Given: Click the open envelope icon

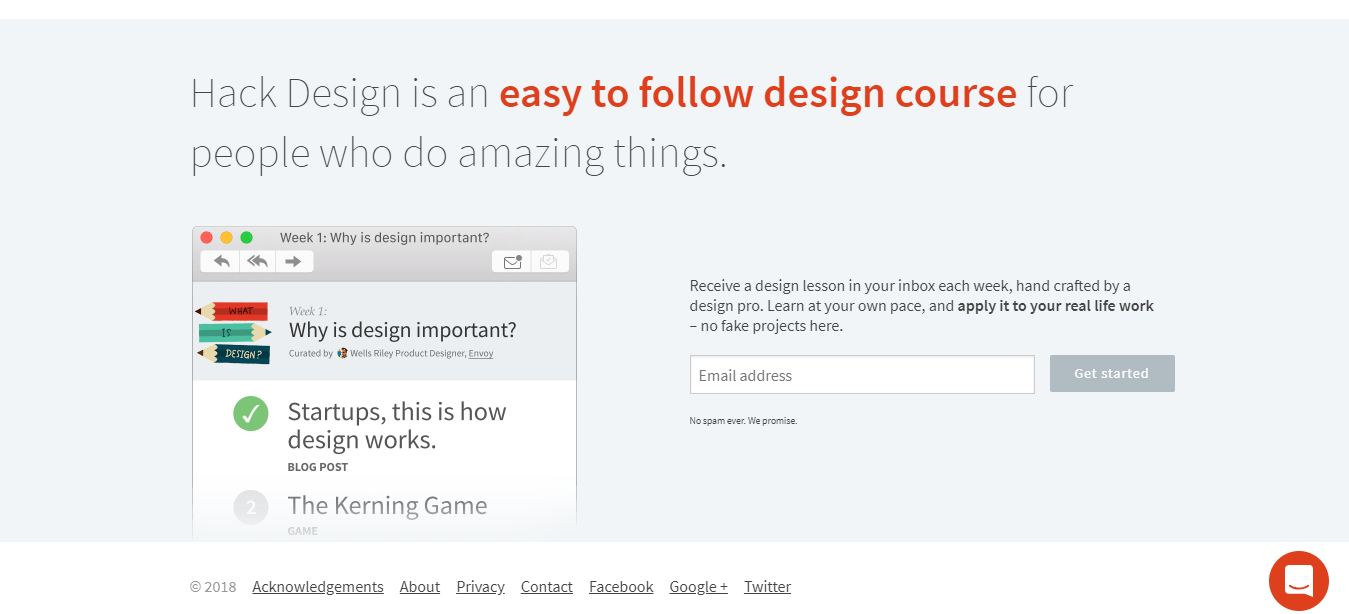Looking at the screenshot, I should [548, 262].
